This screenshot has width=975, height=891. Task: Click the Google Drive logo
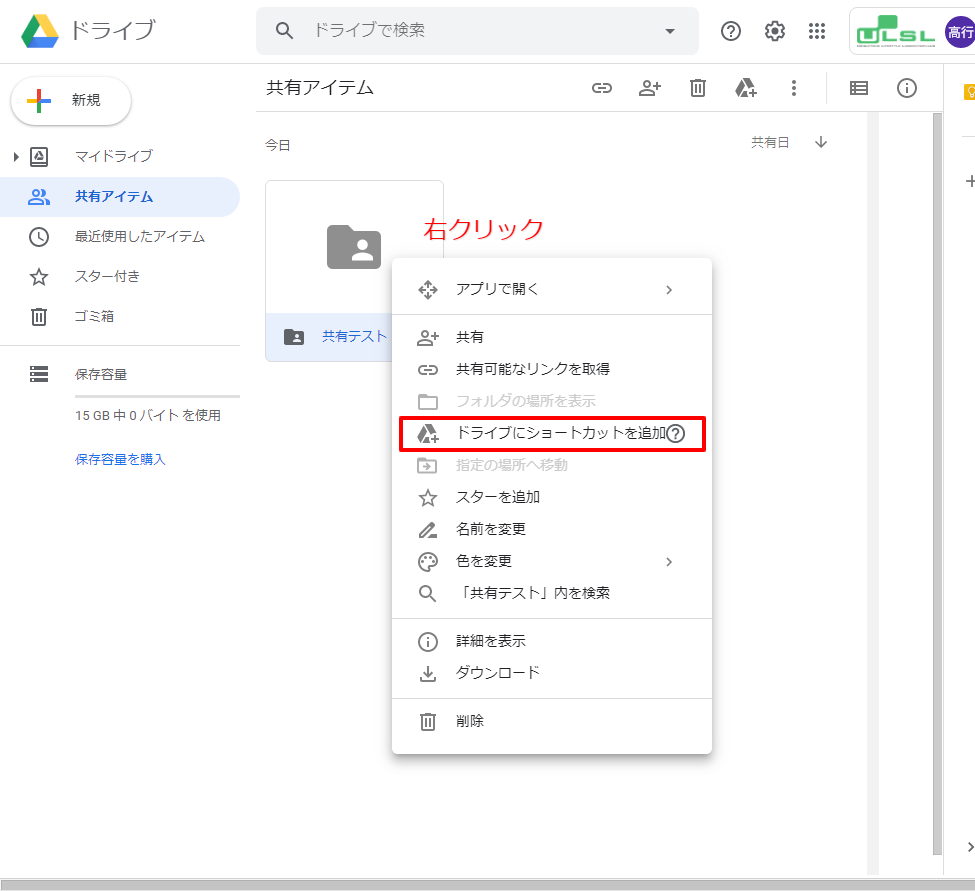tap(40, 31)
